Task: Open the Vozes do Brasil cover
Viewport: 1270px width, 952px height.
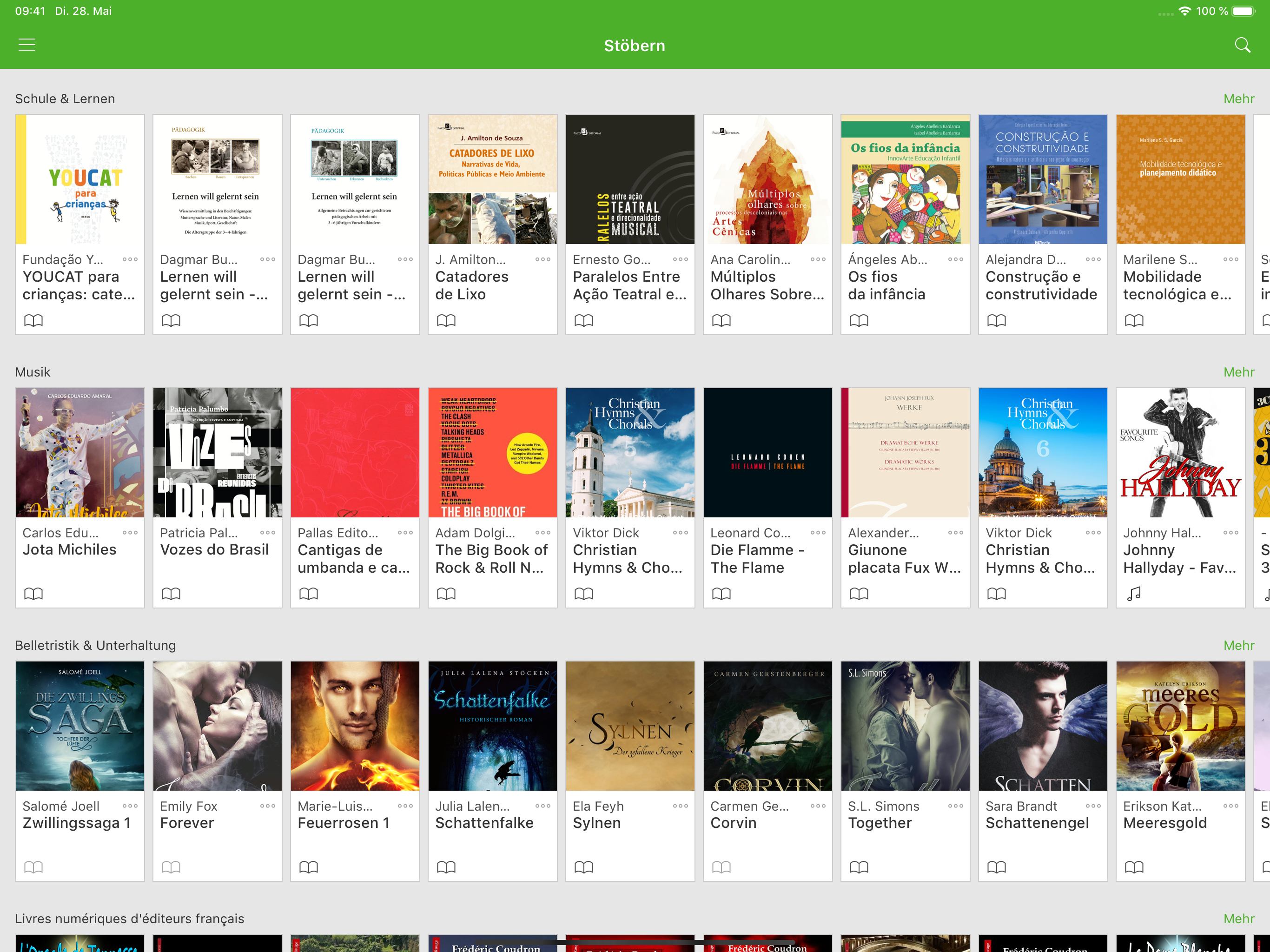Action: pos(218,452)
